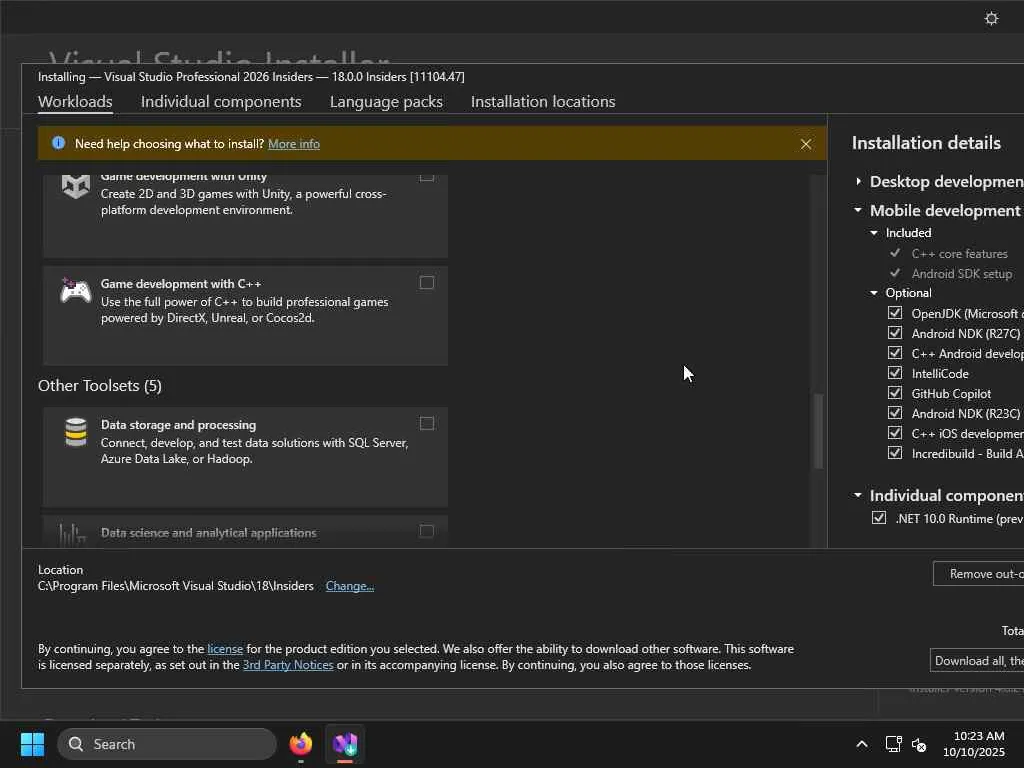Click the C++ core features included item
Viewport: 1024px width, 768px height.
pyautogui.click(x=959, y=253)
